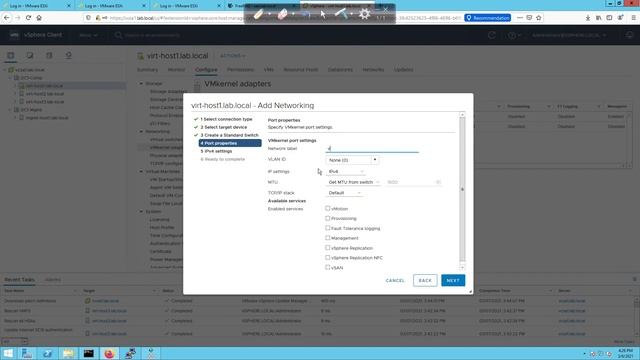Reload the page with the browser refresh icon
The image size is (640, 360).
[28, 18]
